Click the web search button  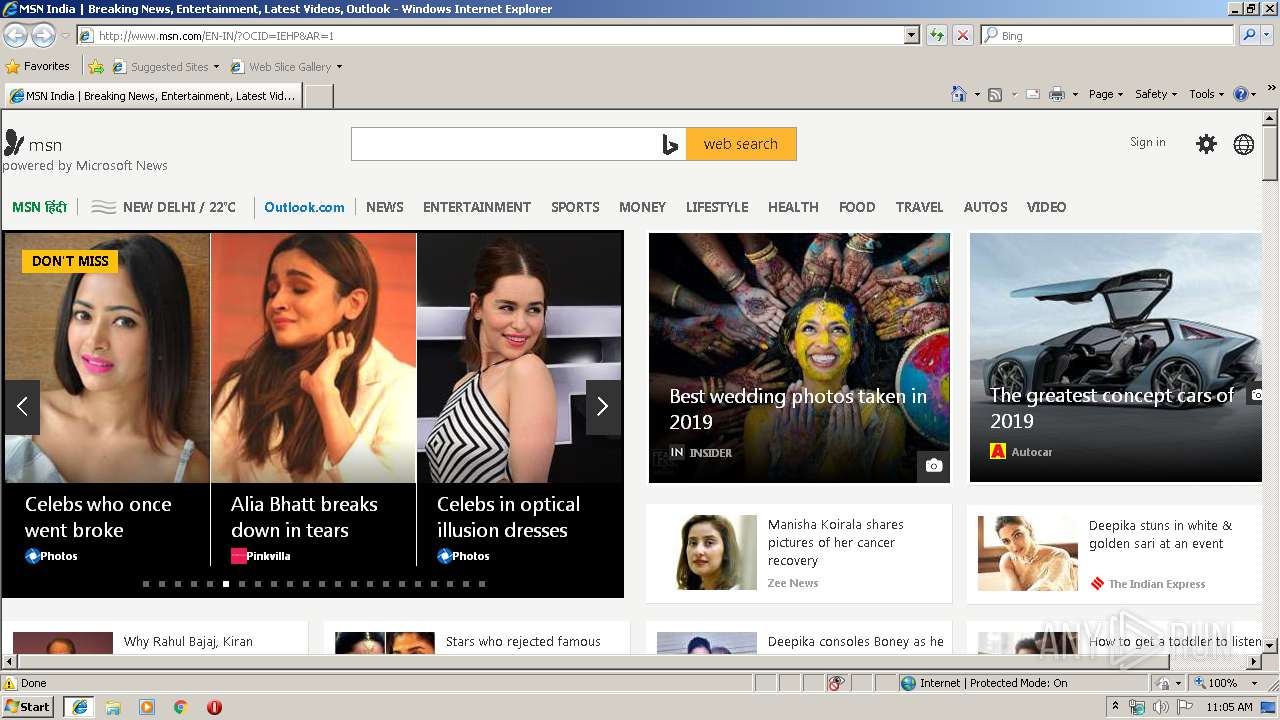point(741,144)
